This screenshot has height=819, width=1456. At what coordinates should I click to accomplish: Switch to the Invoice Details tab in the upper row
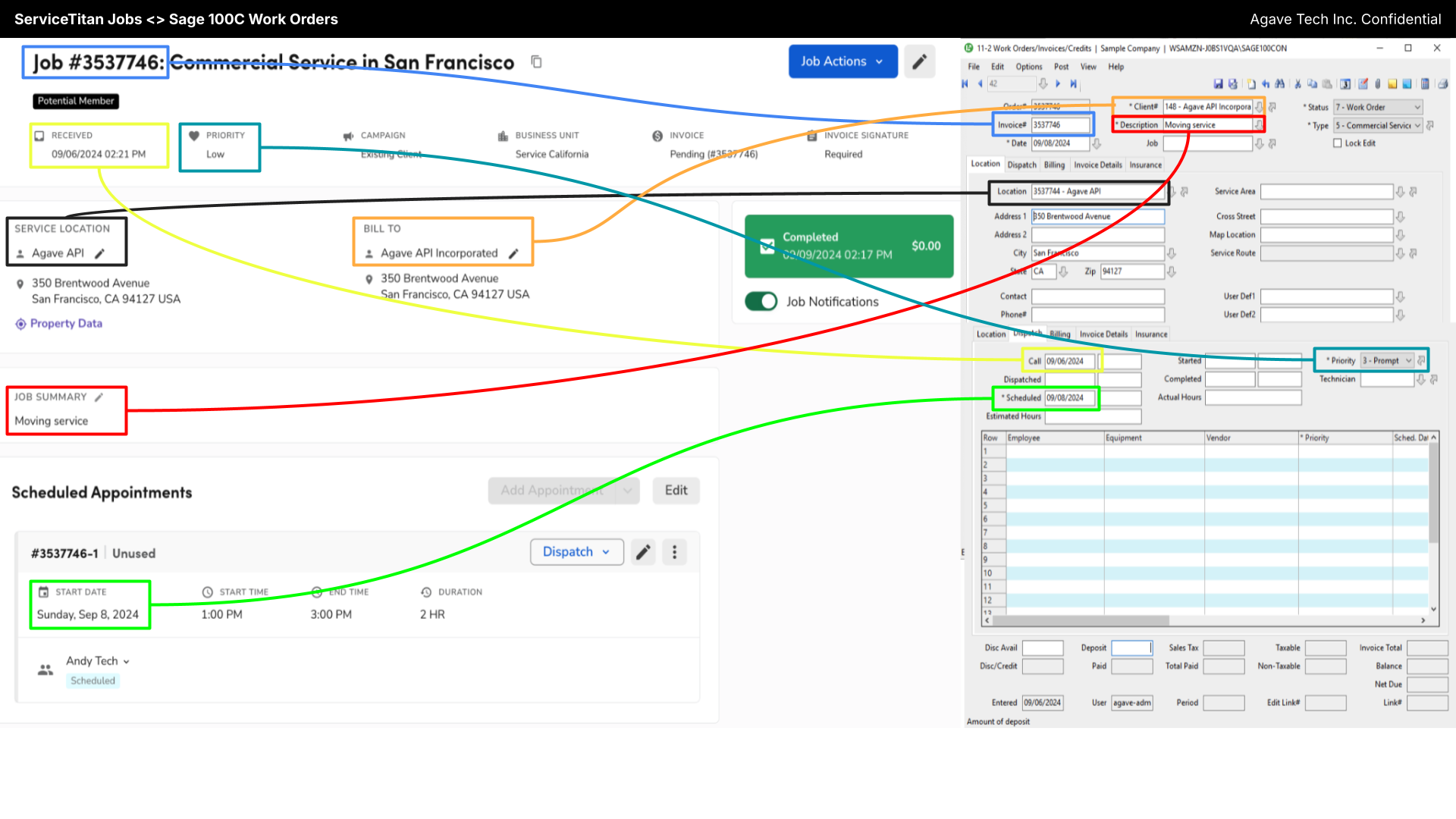pyautogui.click(x=1097, y=165)
